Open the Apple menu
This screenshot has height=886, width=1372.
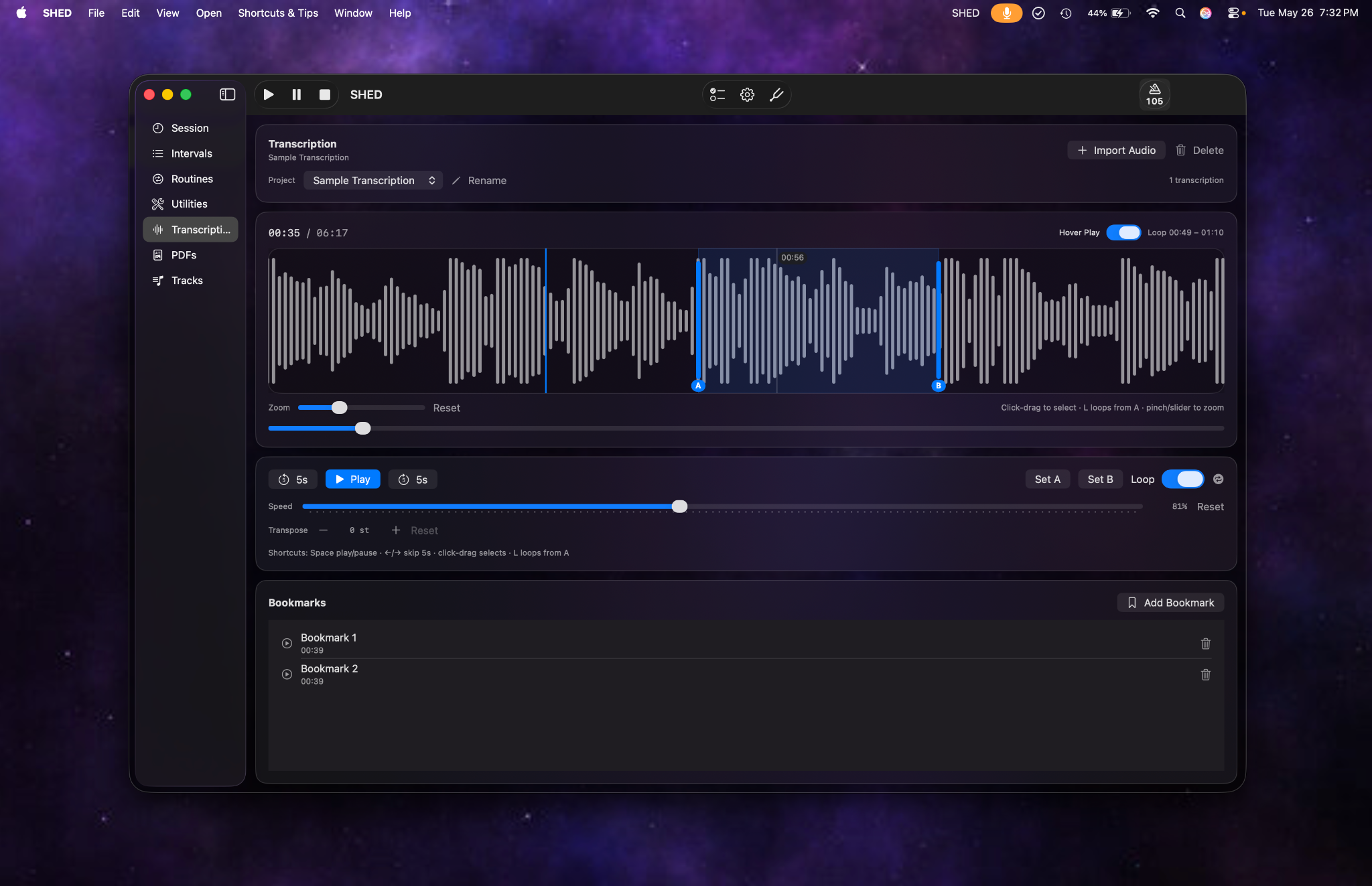pos(21,13)
